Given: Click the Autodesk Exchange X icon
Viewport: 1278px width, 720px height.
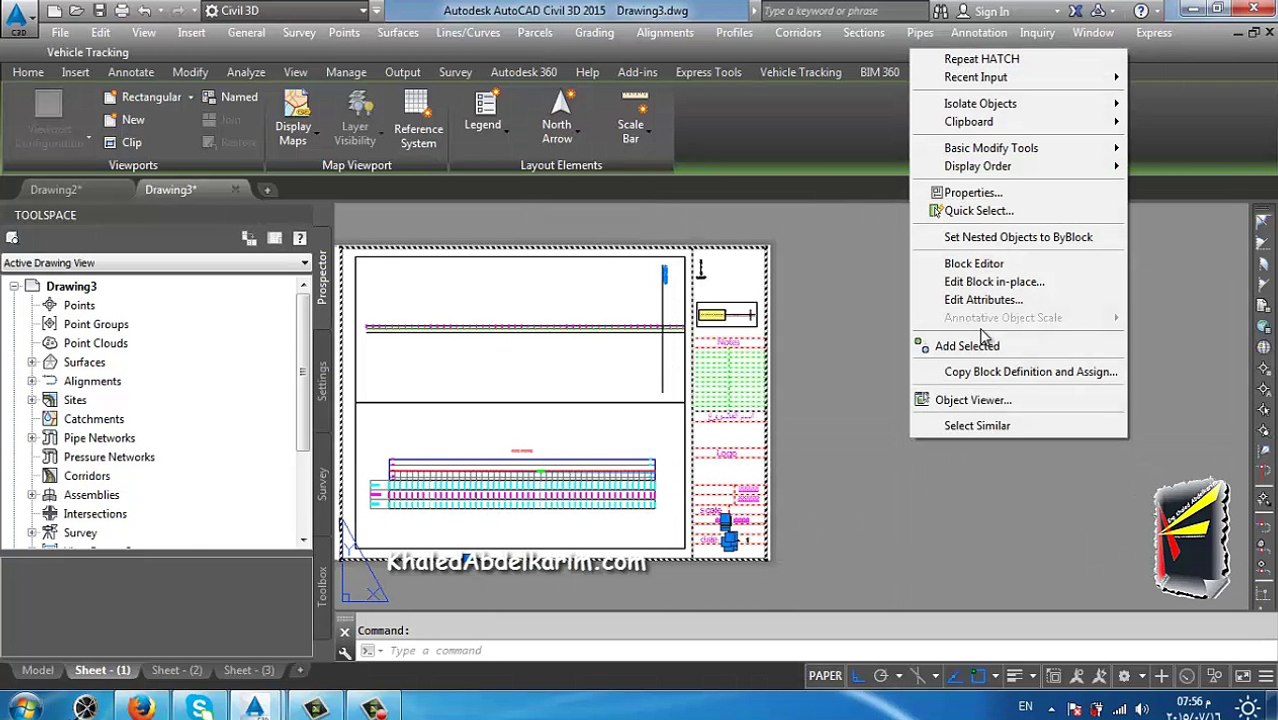Looking at the screenshot, I should (1075, 11).
